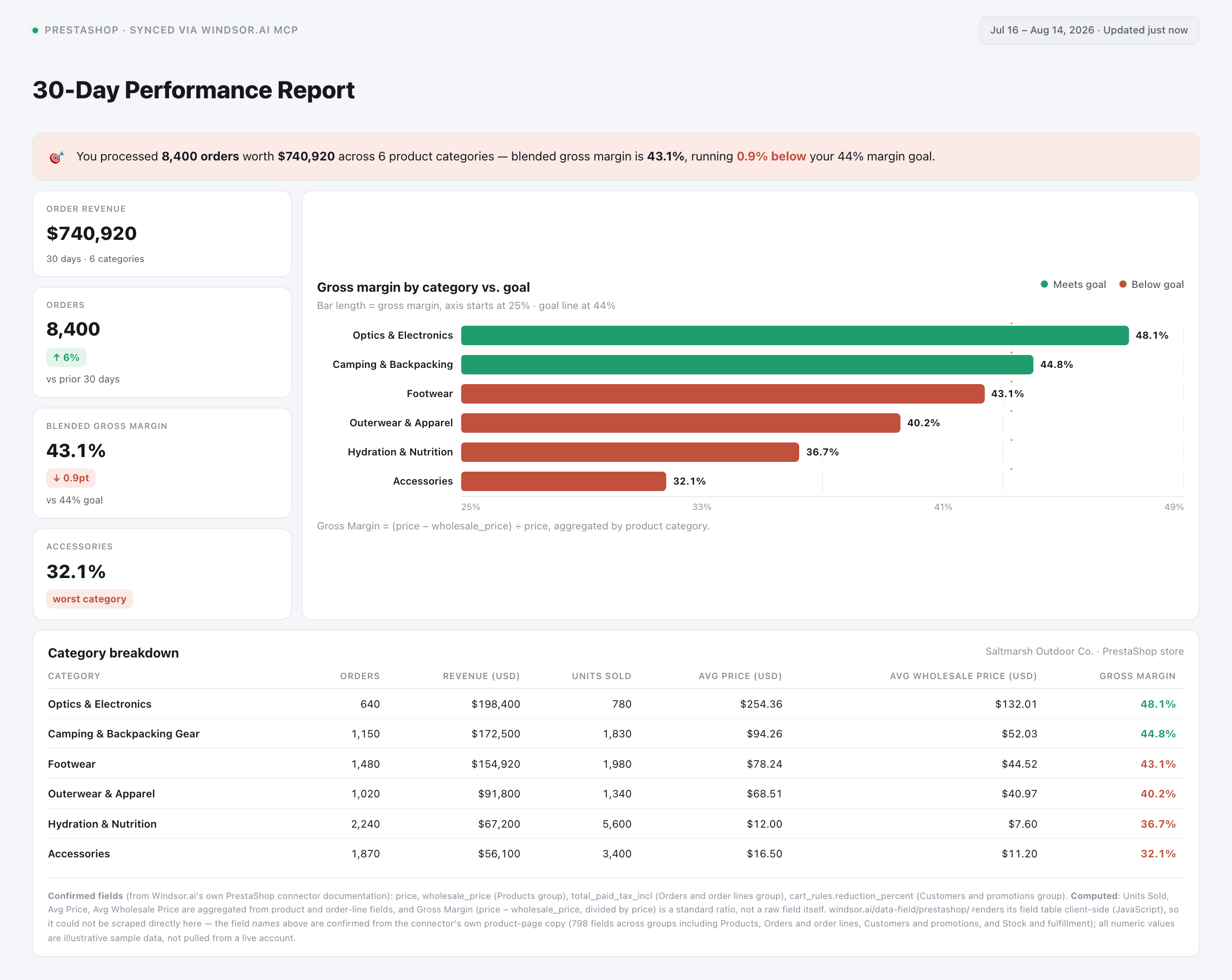Click the $254.36 avg price cell
Screen dimensions: 1232x980
[x=761, y=704]
